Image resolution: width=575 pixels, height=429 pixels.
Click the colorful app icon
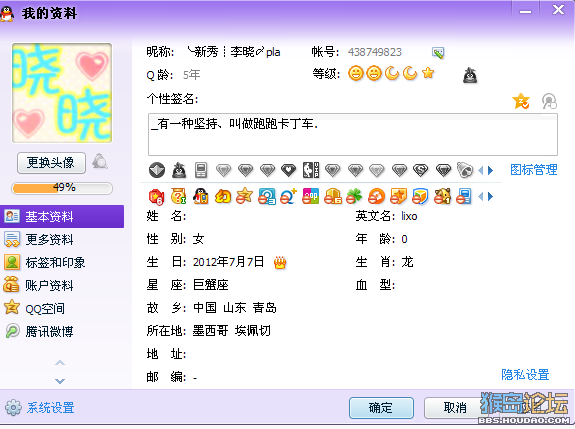311,196
